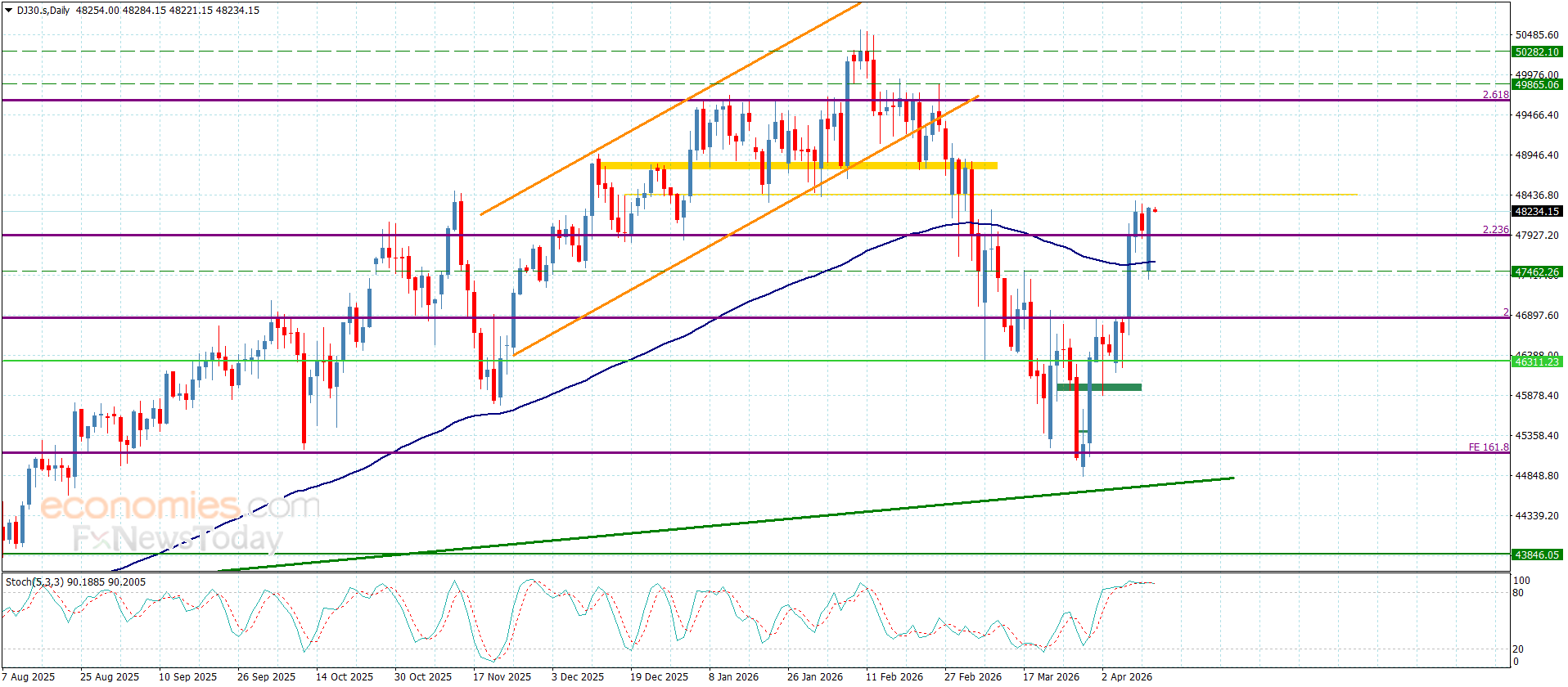Click the 30 Oct 2025 date label

[x=423, y=677]
